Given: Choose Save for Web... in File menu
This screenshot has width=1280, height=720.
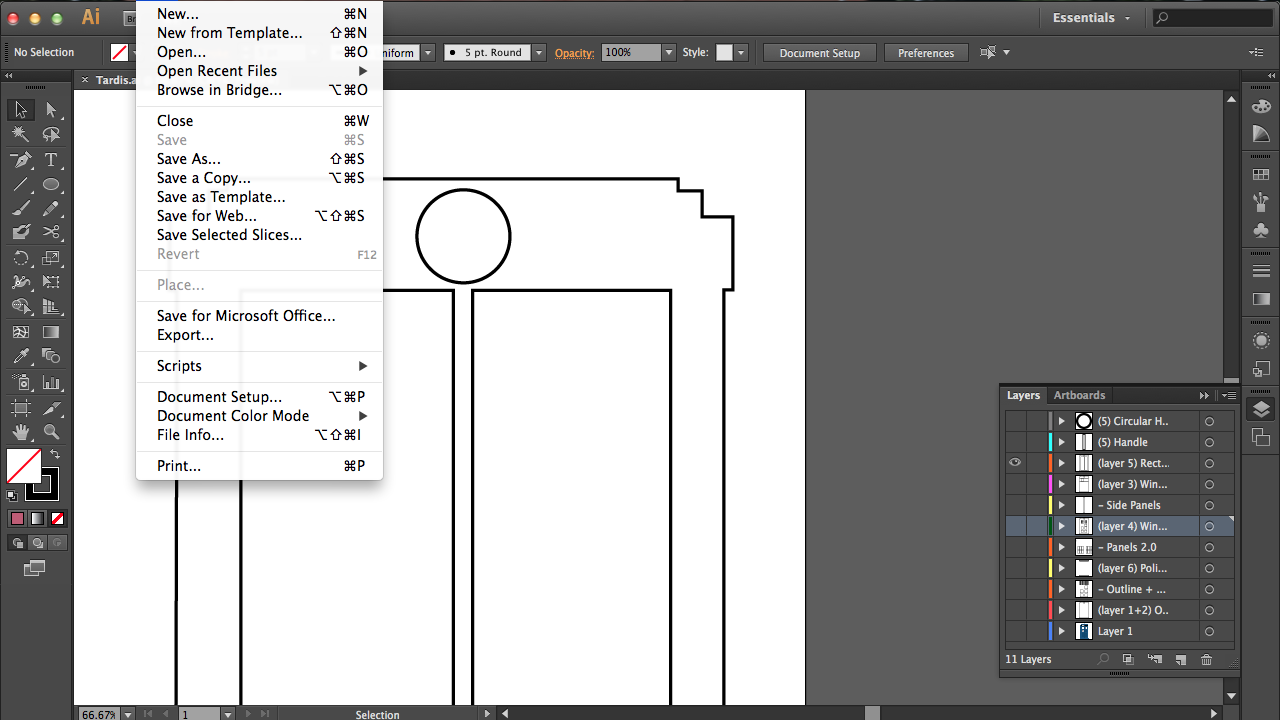Looking at the screenshot, I should coord(259,216).
